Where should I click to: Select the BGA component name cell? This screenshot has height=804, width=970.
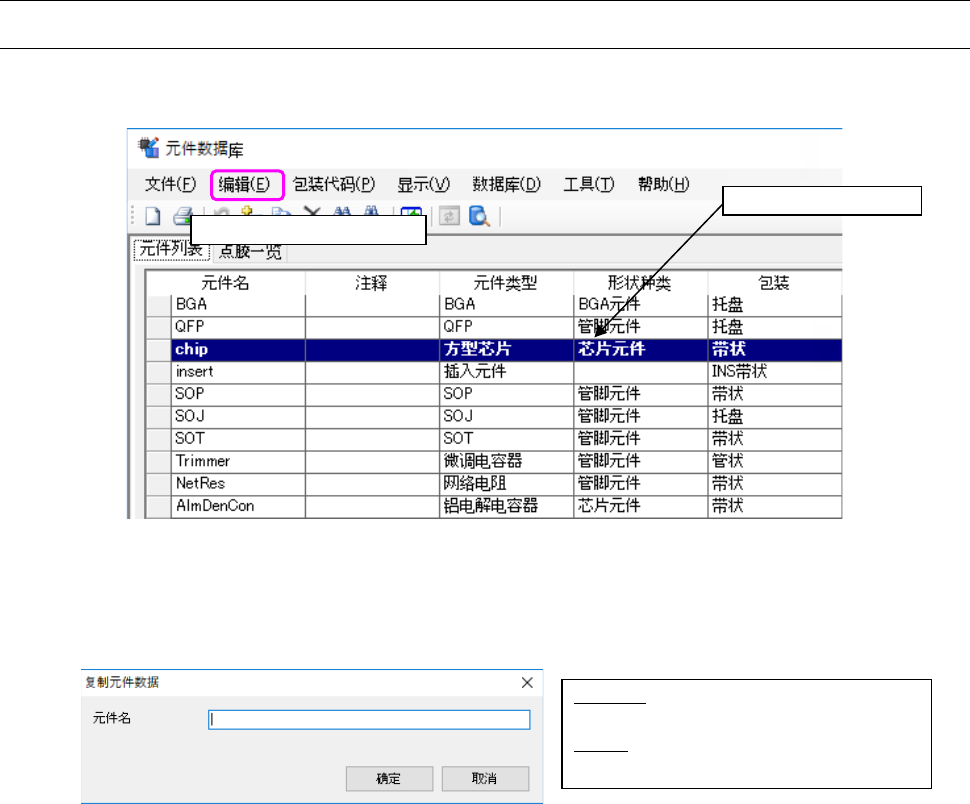238,305
